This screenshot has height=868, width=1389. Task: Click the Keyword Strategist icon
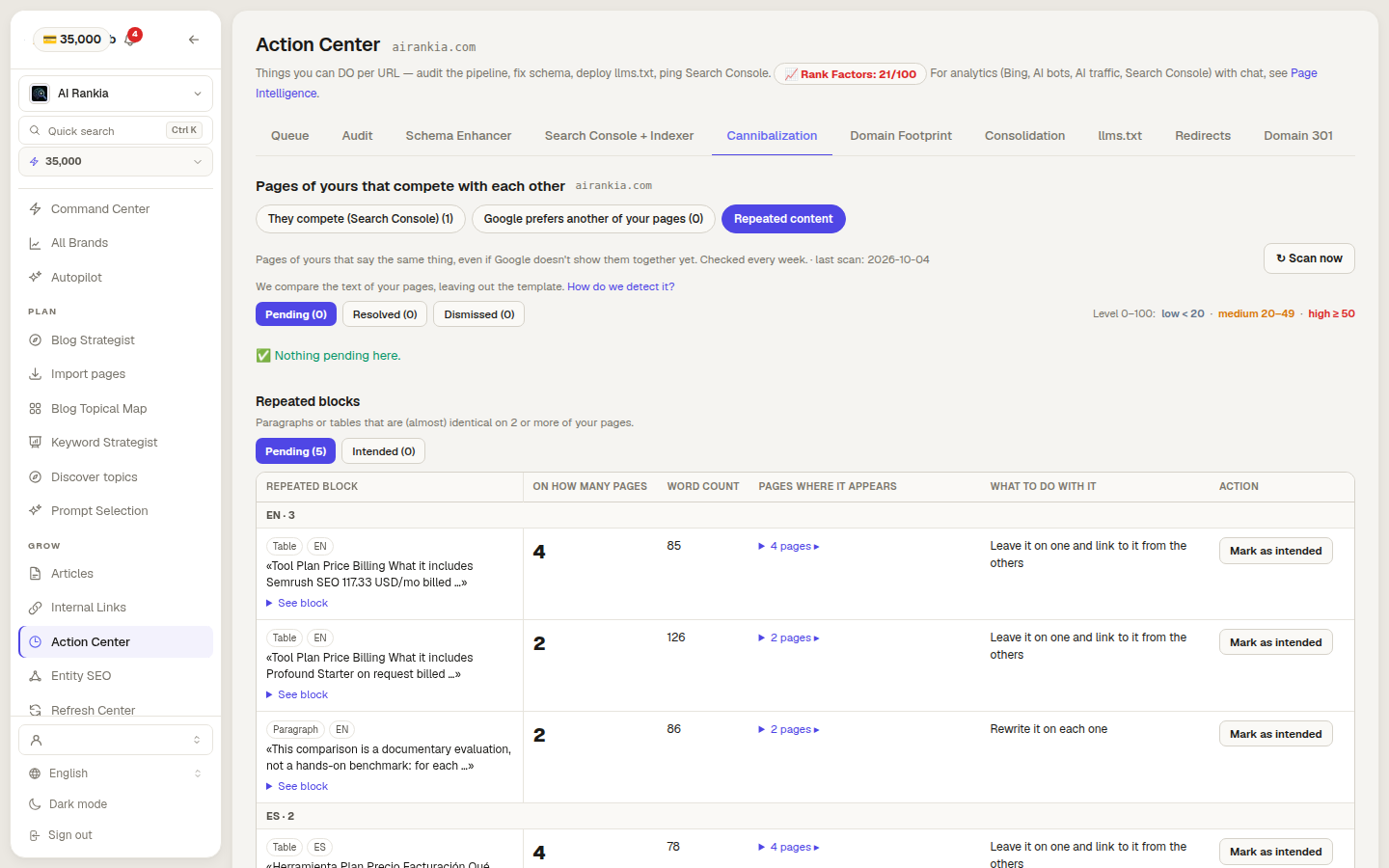[35, 443]
